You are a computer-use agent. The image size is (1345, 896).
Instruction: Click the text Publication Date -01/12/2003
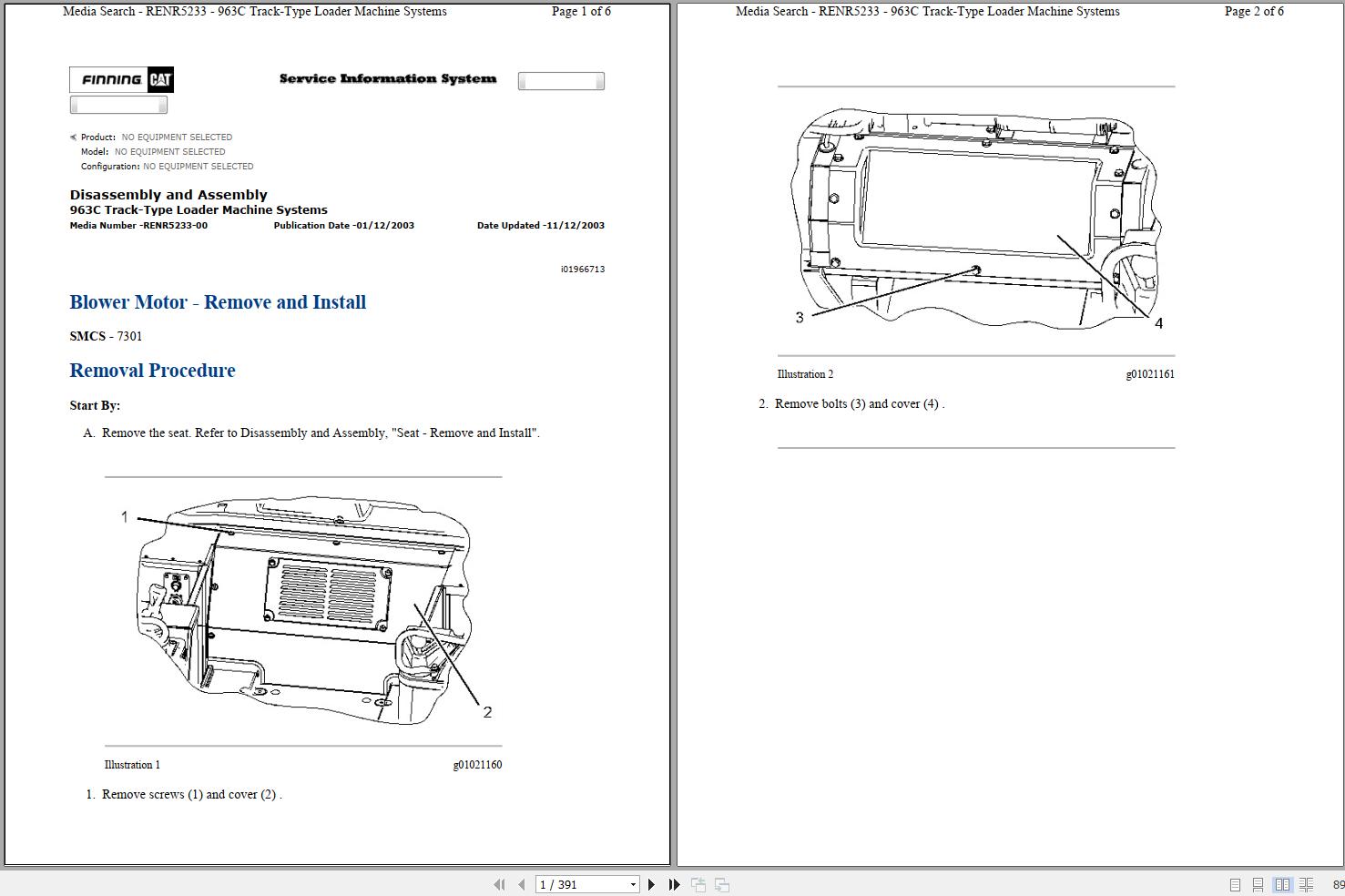pos(344,225)
